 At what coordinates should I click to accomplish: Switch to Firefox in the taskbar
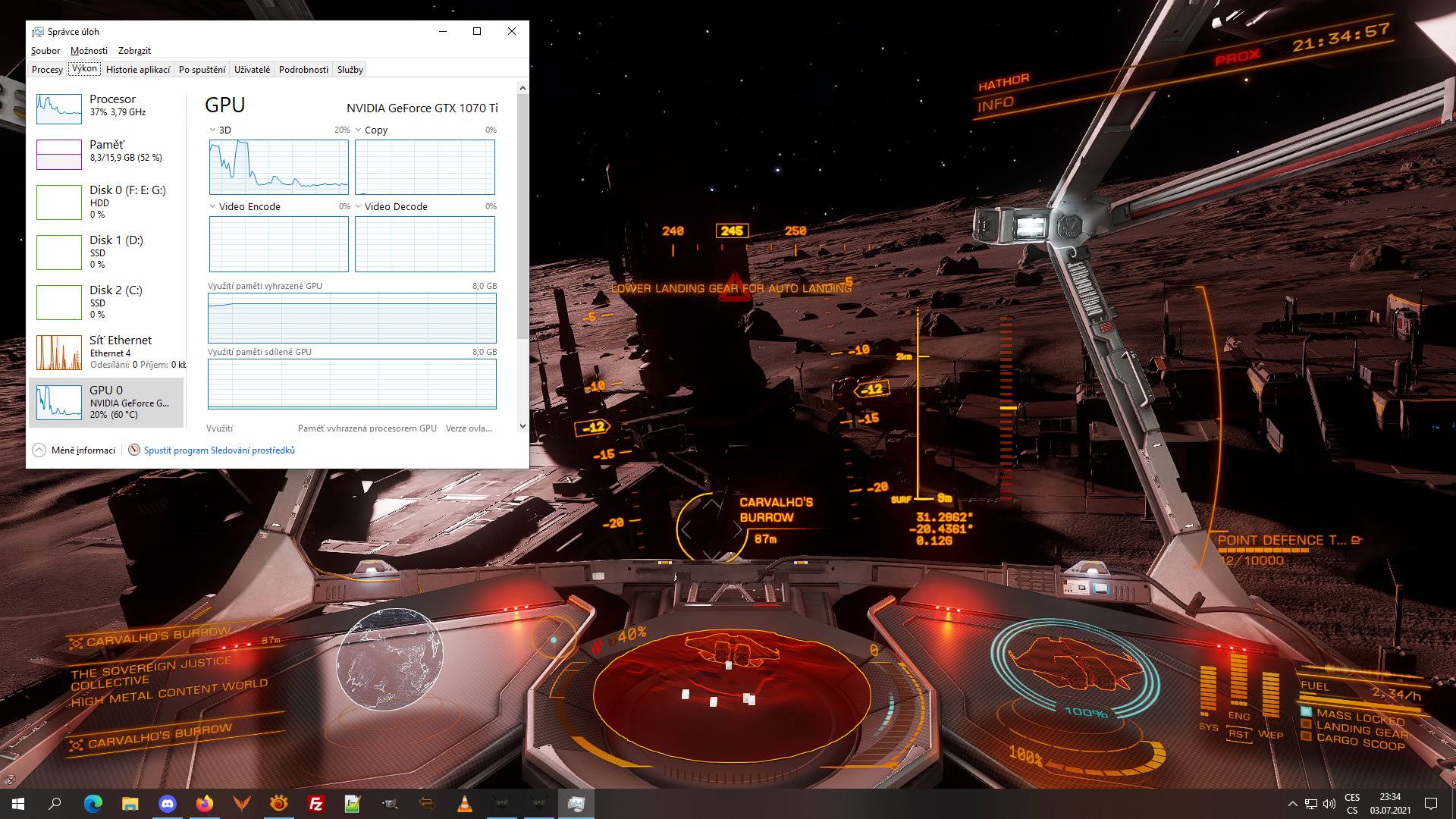click(x=204, y=804)
